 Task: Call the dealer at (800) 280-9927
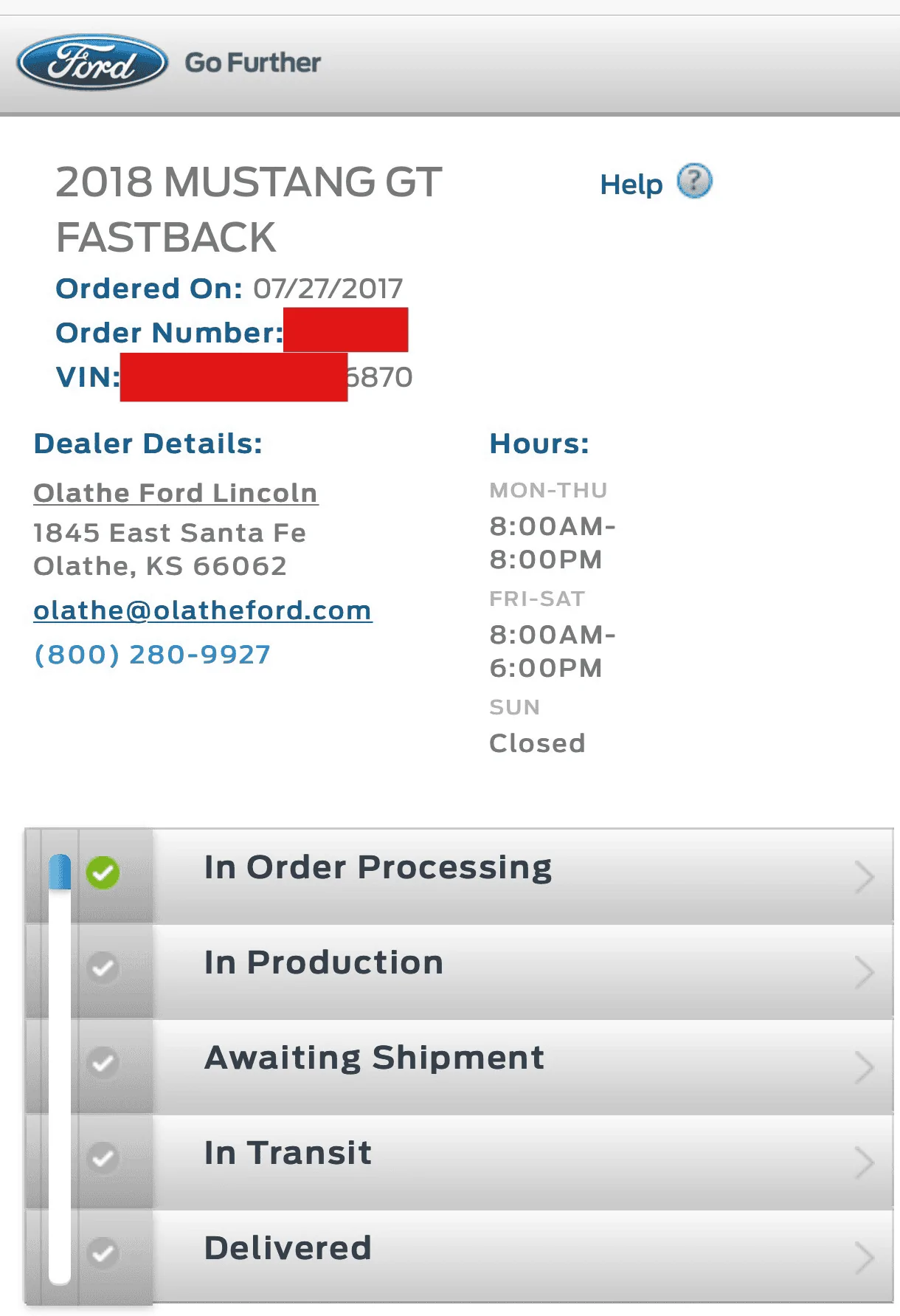tap(153, 655)
